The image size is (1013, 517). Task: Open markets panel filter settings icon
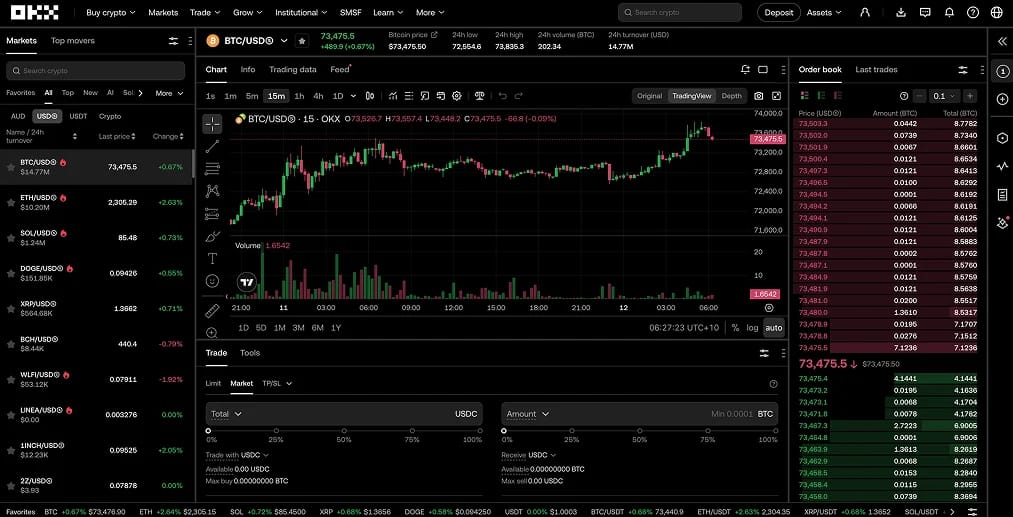click(173, 41)
